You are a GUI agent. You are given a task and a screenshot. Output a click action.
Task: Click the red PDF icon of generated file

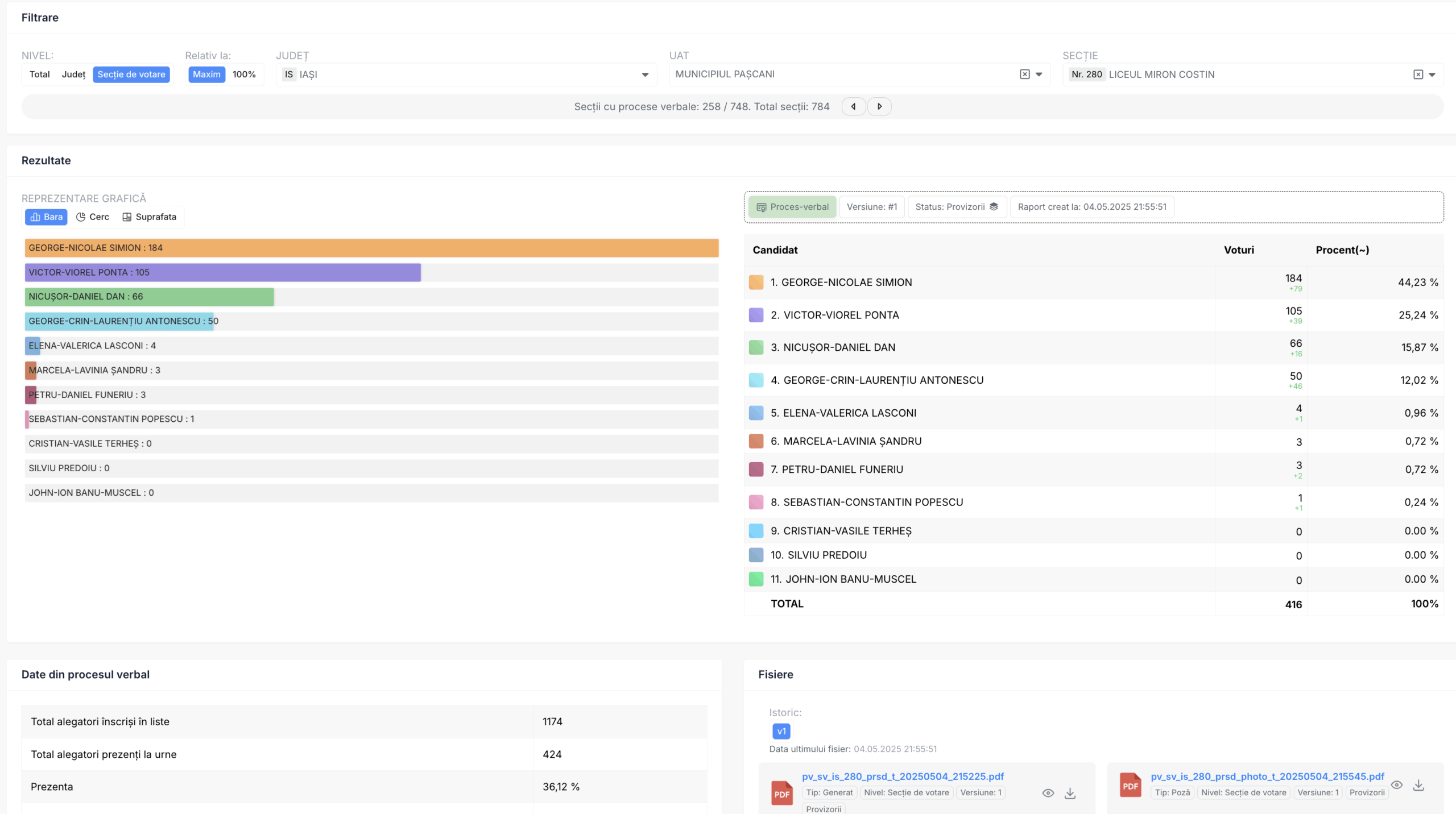click(781, 793)
